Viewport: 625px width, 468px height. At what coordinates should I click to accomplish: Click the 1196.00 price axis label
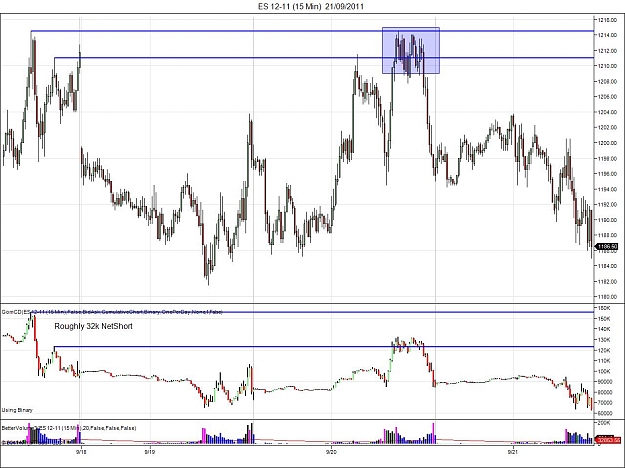pyautogui.click(x=607, y=174)
